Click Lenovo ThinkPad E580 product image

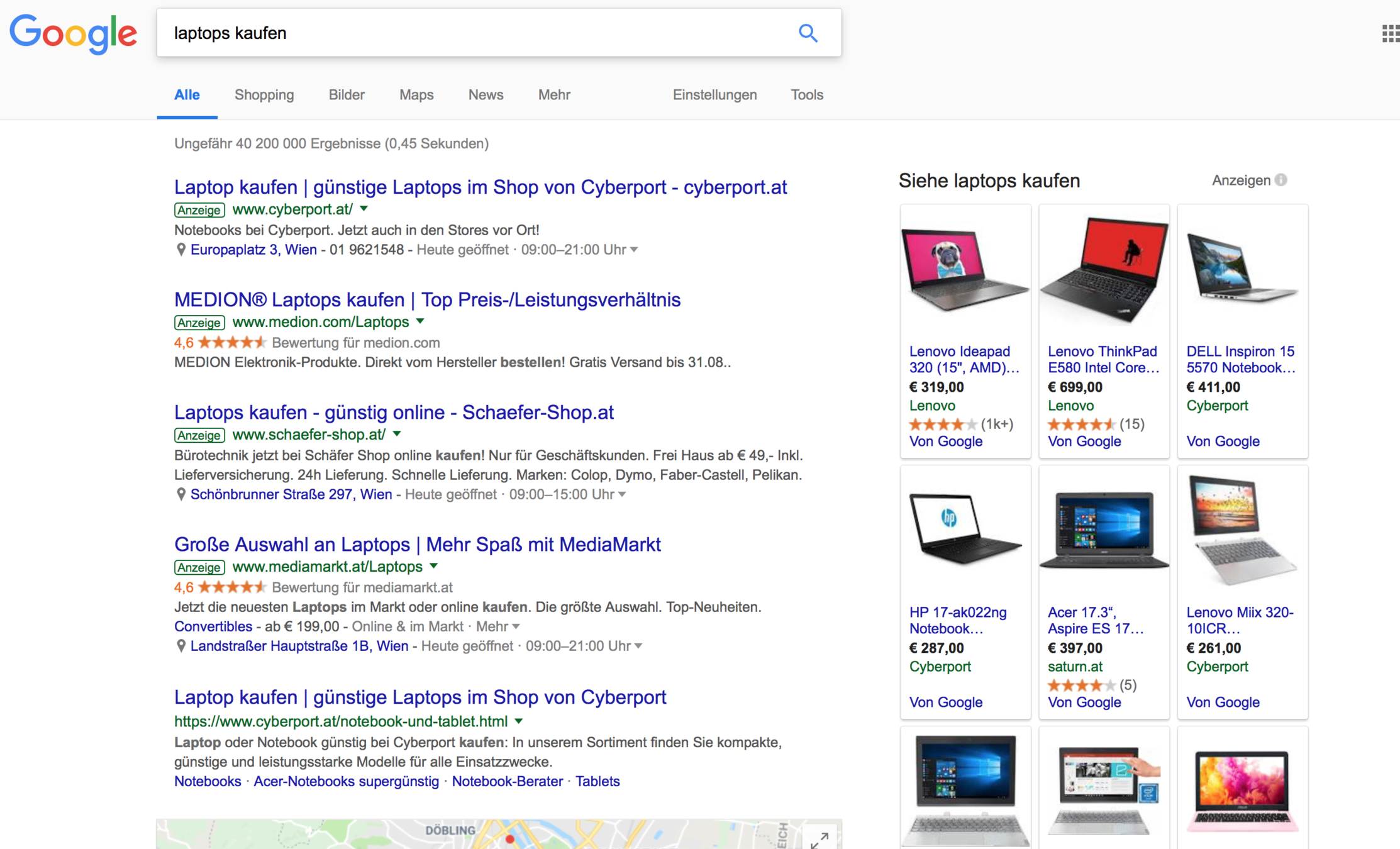click(1104, 270)
